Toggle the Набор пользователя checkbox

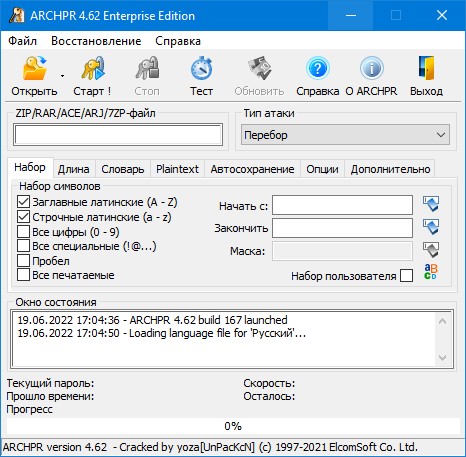point(406,276)
